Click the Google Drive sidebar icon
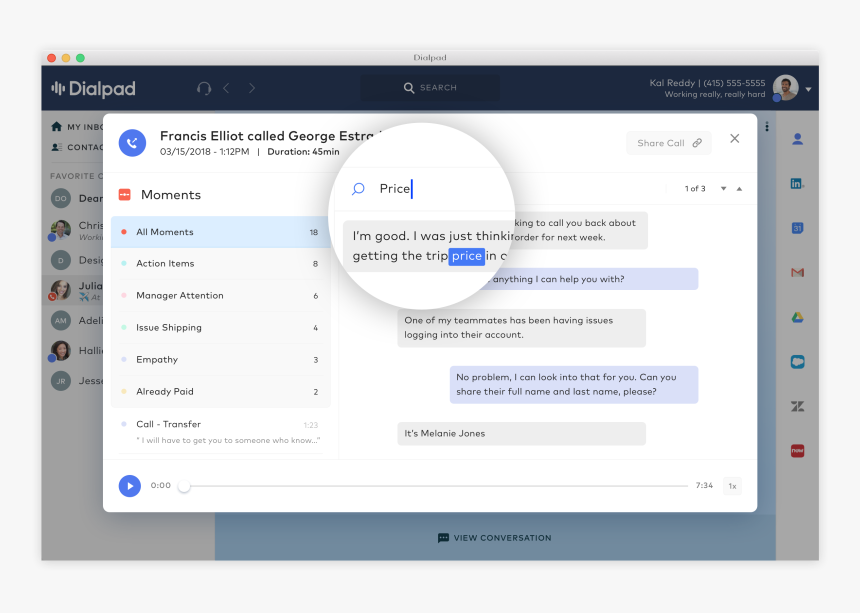 coord(797,317)
